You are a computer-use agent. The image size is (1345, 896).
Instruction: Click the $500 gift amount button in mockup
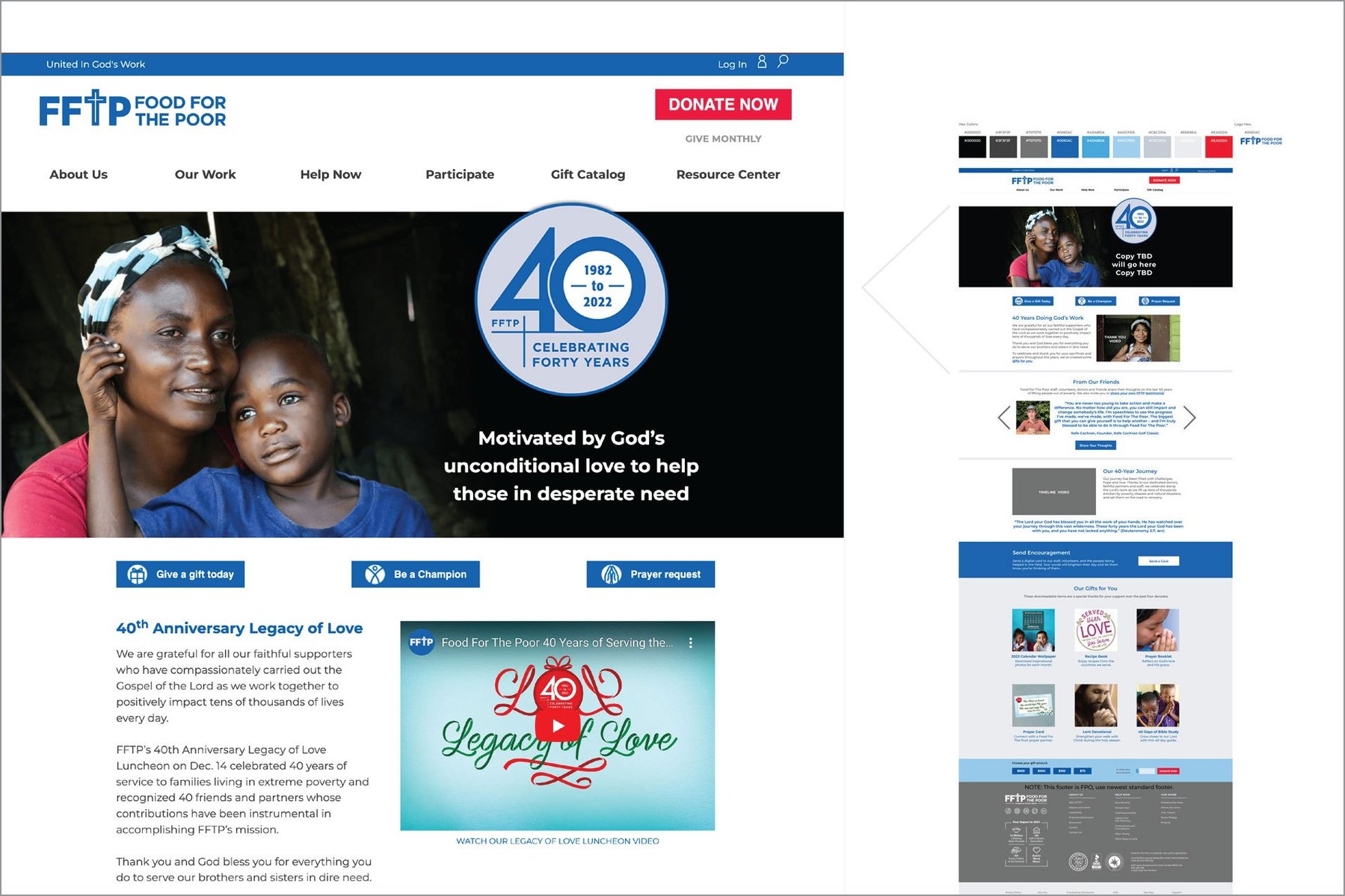click(1021, 771)
